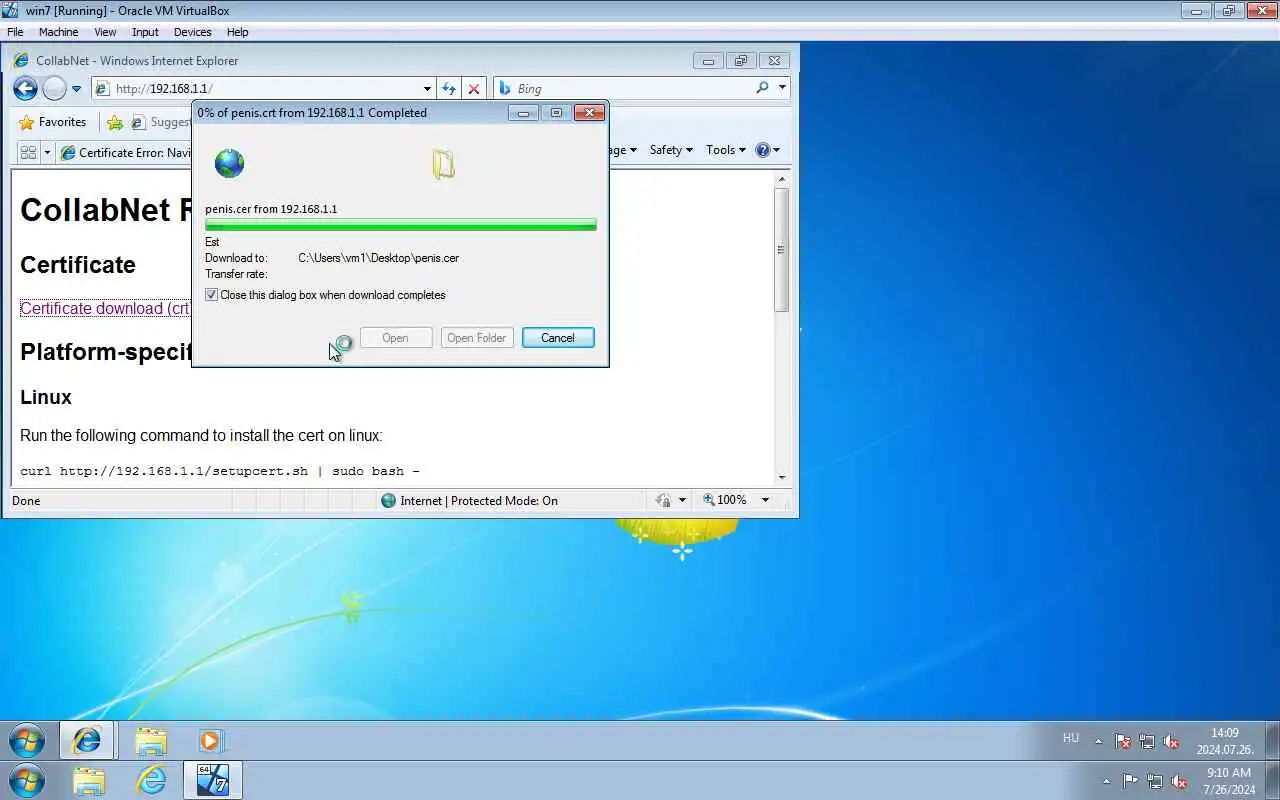Viewport: 1280px width, 800px height.
Task: Click the guest clock showing 14:09
Action: (1224, 741)
